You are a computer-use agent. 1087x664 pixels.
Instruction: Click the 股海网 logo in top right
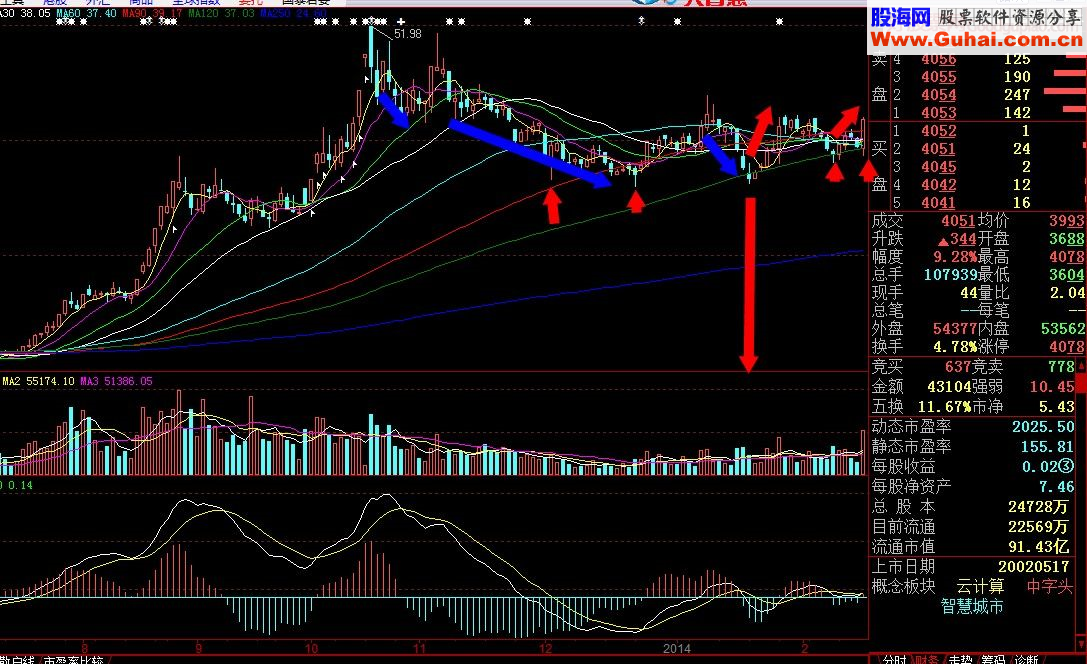pos(899,17)
